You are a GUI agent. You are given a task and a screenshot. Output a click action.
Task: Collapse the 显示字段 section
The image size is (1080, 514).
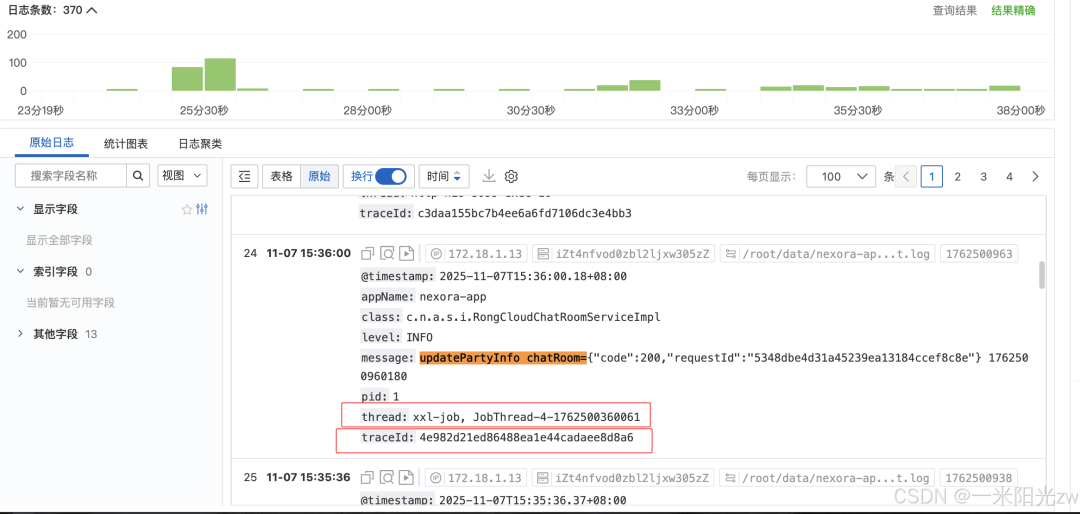(21, 209)
